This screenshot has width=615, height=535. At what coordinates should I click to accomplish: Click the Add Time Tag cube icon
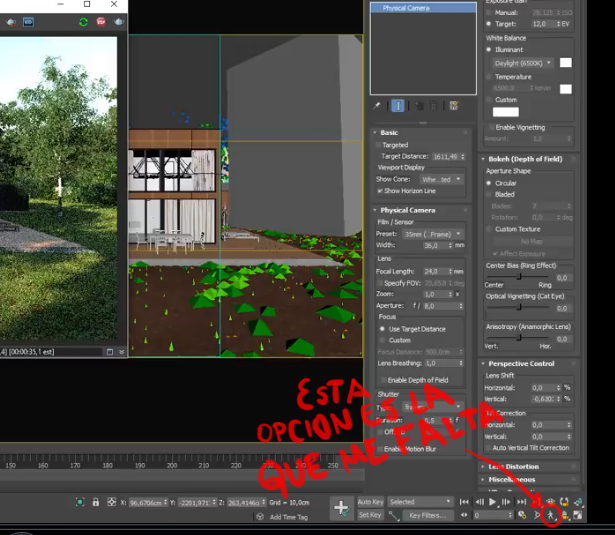(260, 517)
